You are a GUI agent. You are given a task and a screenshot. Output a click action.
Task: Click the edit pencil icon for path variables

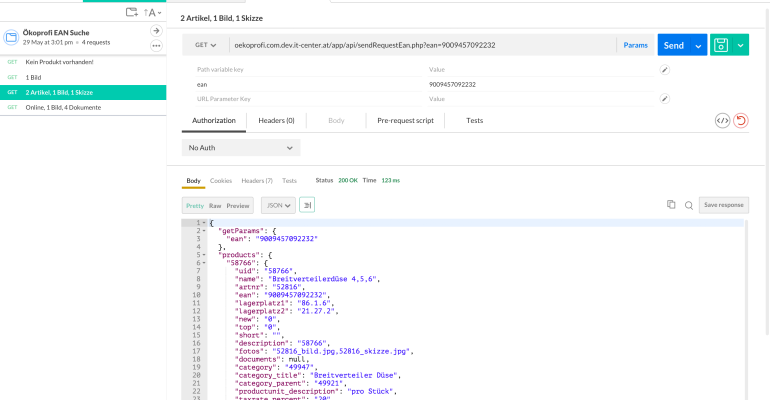click(x=664, y=70)
